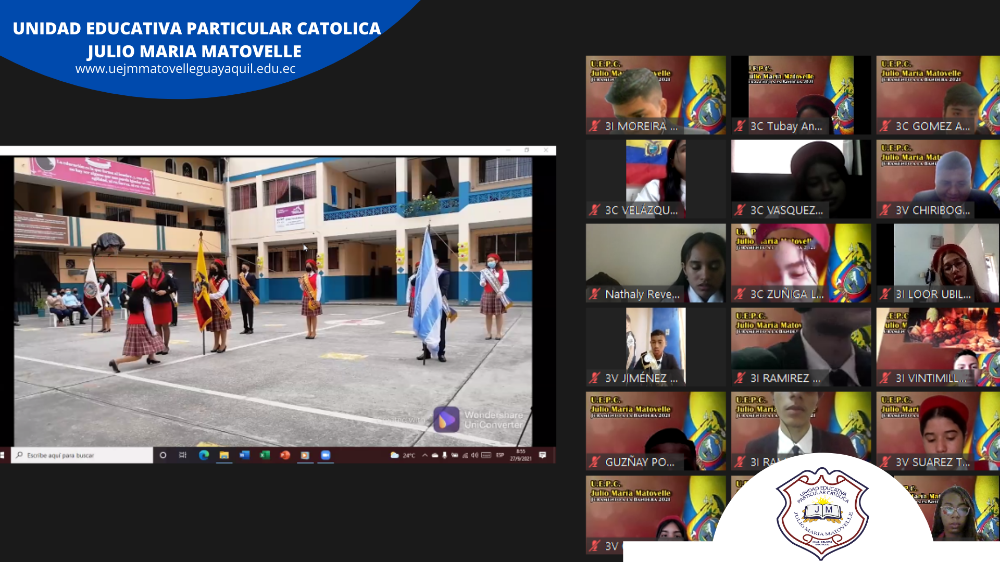The image size is (1000, 562).
Task: Click muted mic icon on 3I RAMIREZ tile
Action: pos(740,378)
